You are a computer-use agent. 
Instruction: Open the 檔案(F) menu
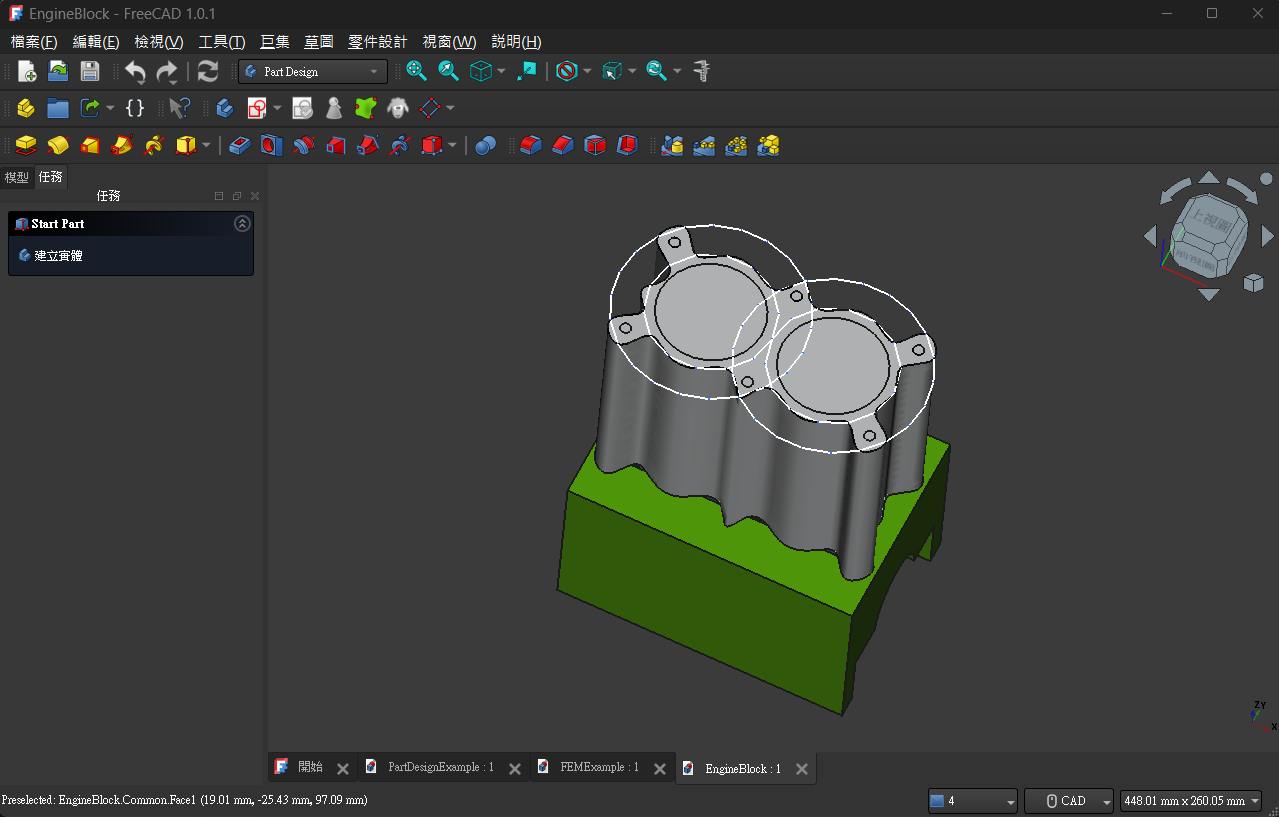(x=34, y=42)
